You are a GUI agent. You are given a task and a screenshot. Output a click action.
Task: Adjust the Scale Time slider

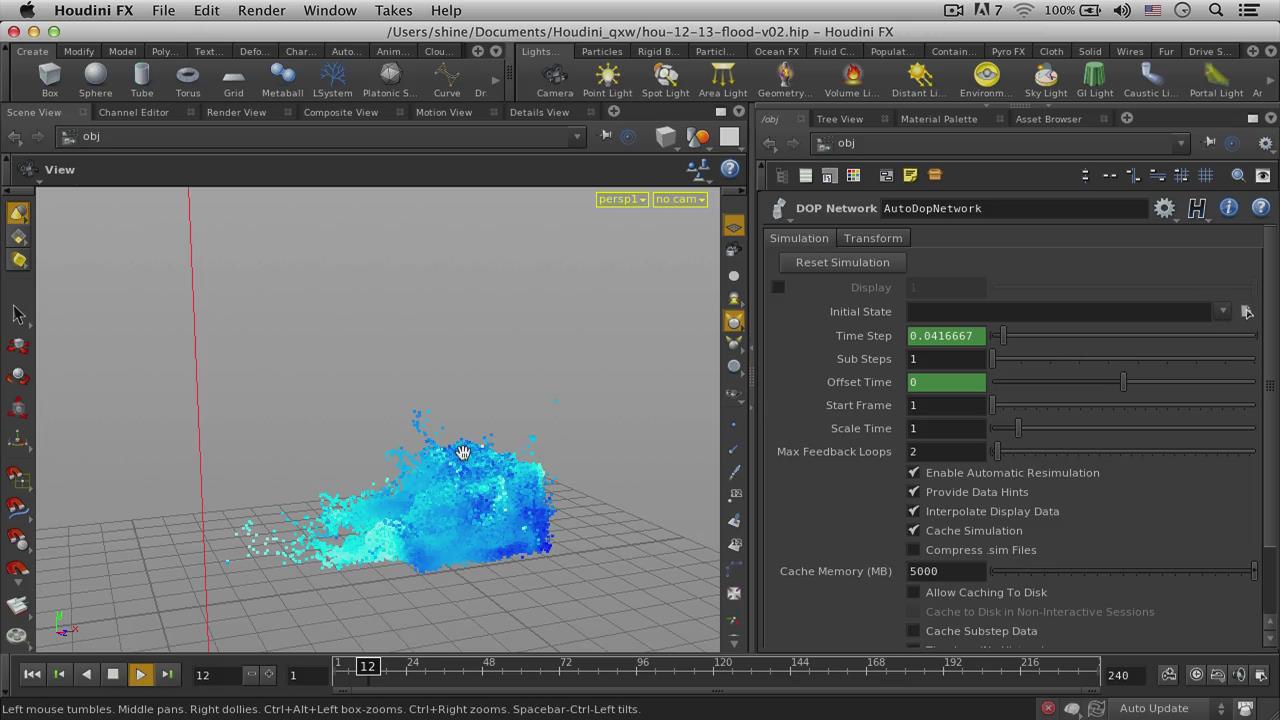pos(1018,428)
